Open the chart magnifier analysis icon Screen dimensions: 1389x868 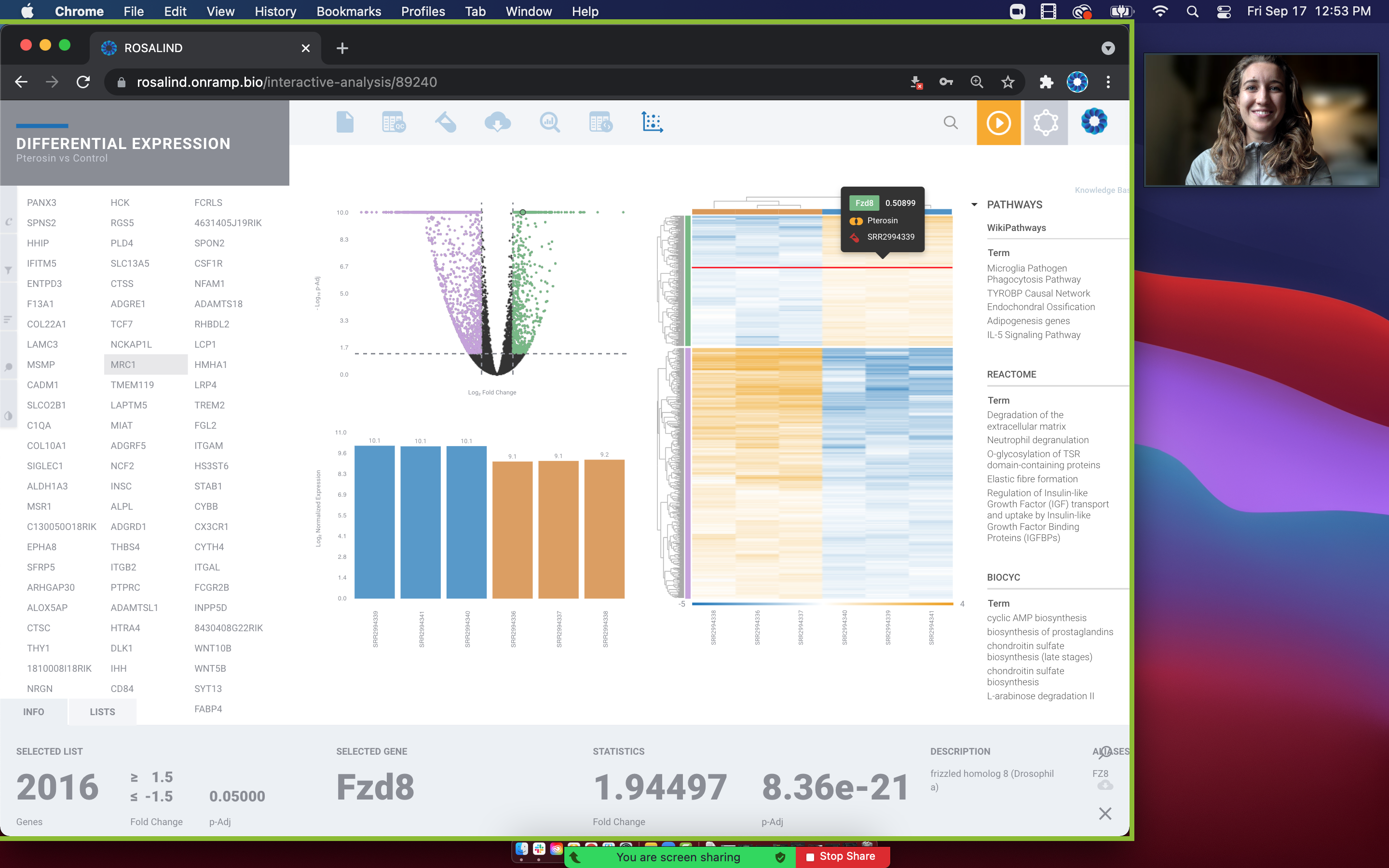coord(549,122)
